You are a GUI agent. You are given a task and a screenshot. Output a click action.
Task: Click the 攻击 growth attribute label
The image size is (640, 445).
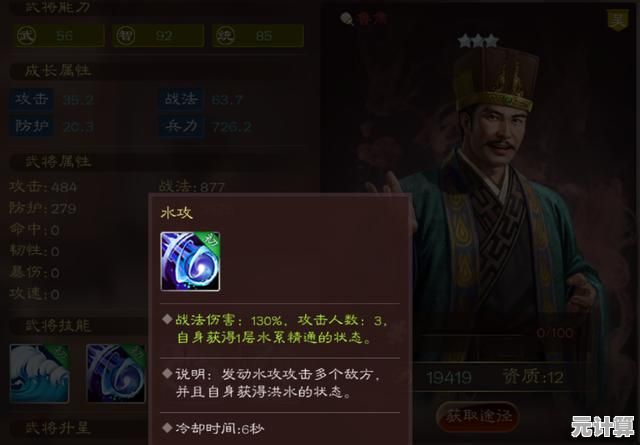[31, 99]
